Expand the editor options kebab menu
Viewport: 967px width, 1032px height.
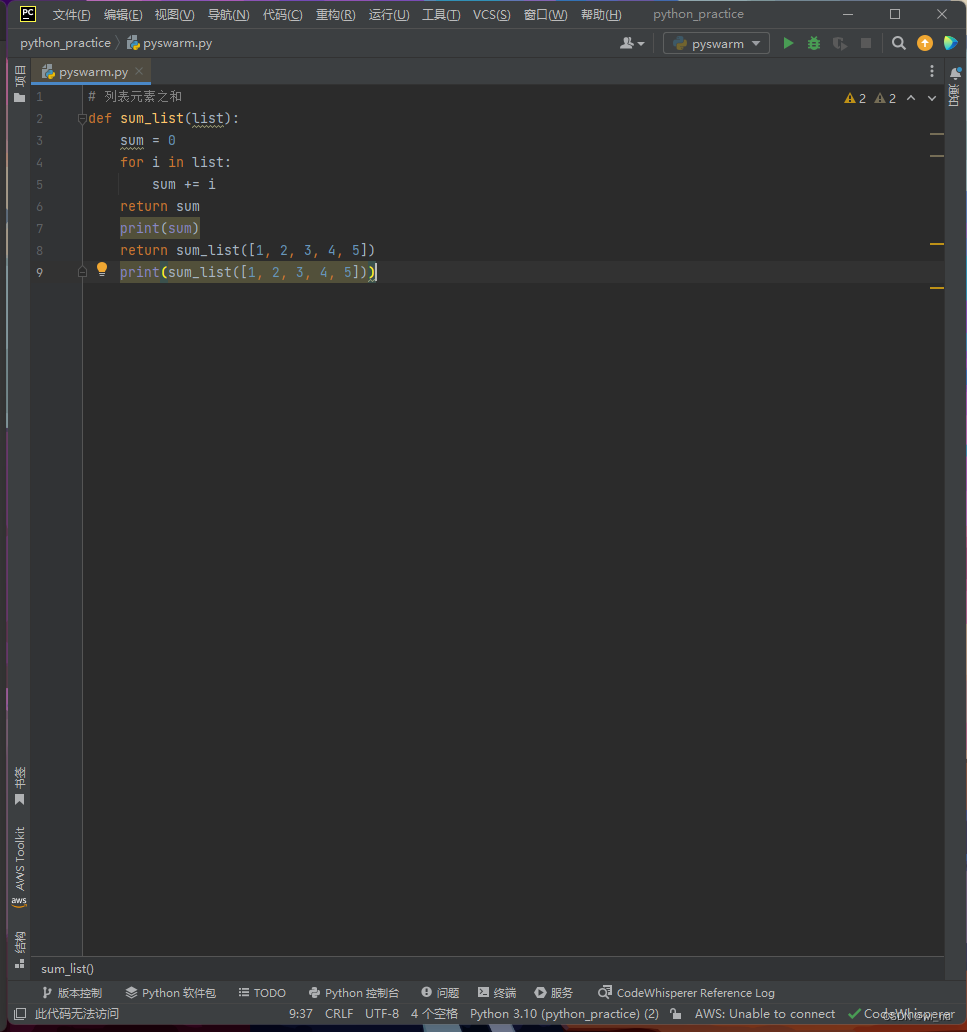pyautogui.click(x=931, y=71)
